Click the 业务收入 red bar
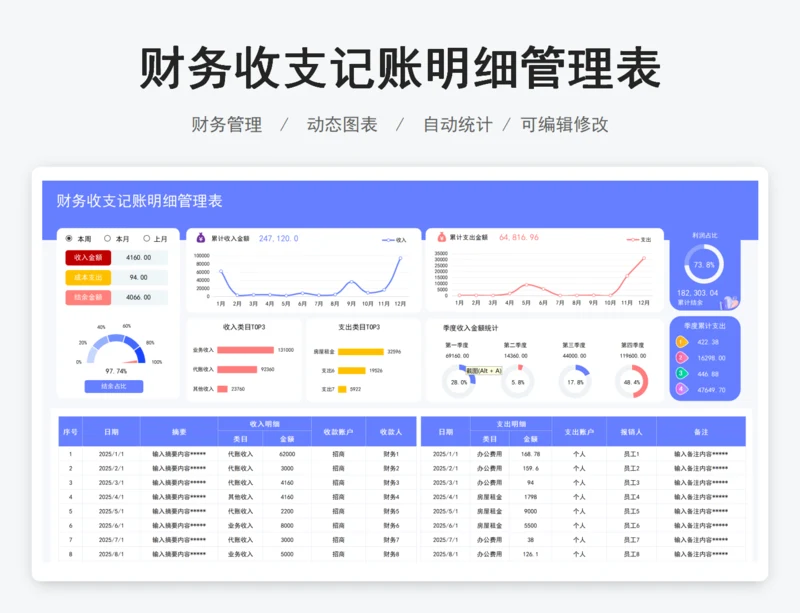 click(x=245, y=350)
